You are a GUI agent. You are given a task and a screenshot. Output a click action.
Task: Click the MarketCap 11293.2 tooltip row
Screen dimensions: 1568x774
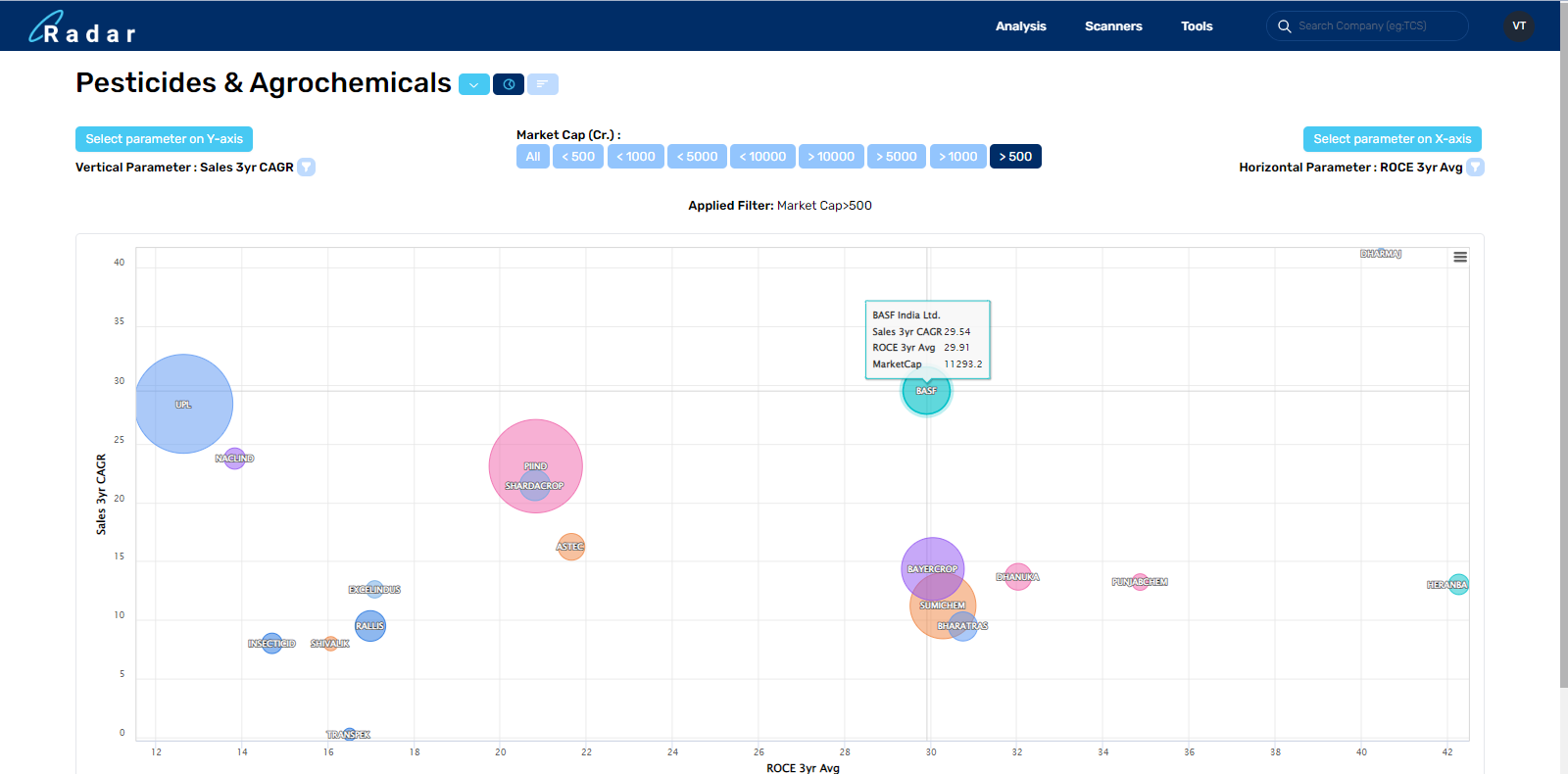pos(927,364)
